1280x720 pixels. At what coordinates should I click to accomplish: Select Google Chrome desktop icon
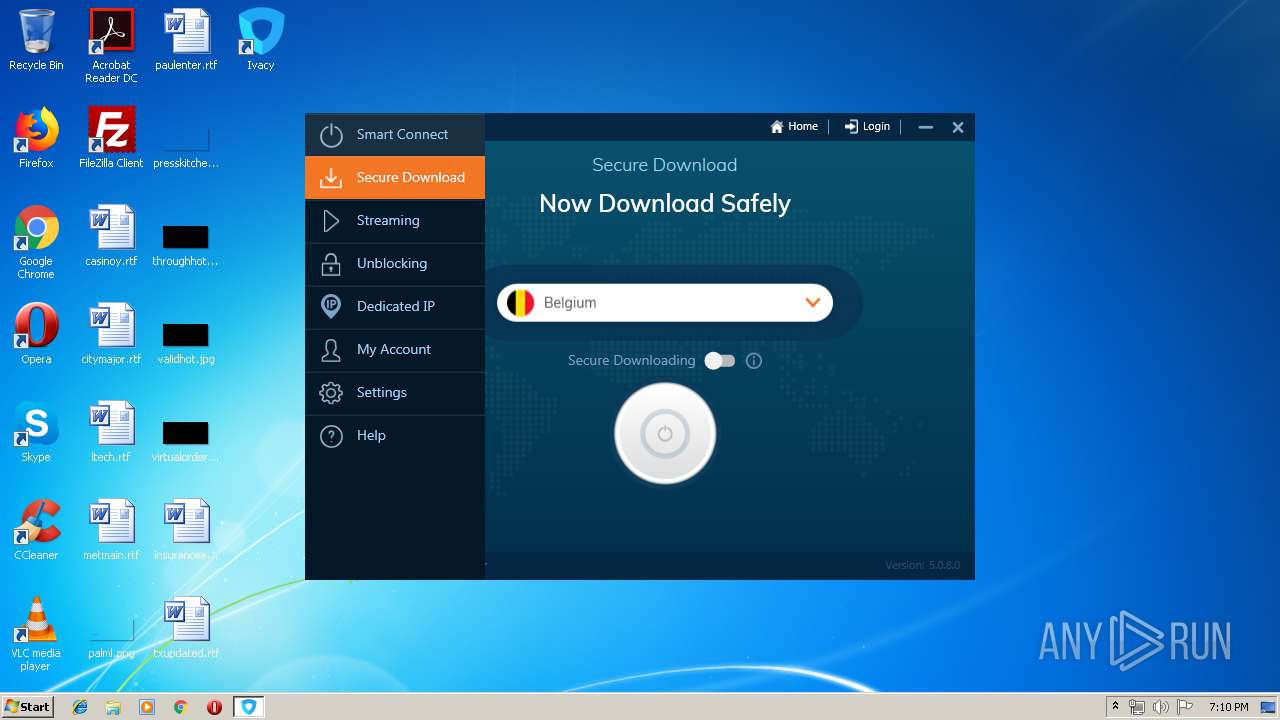(x=36, y=242)
